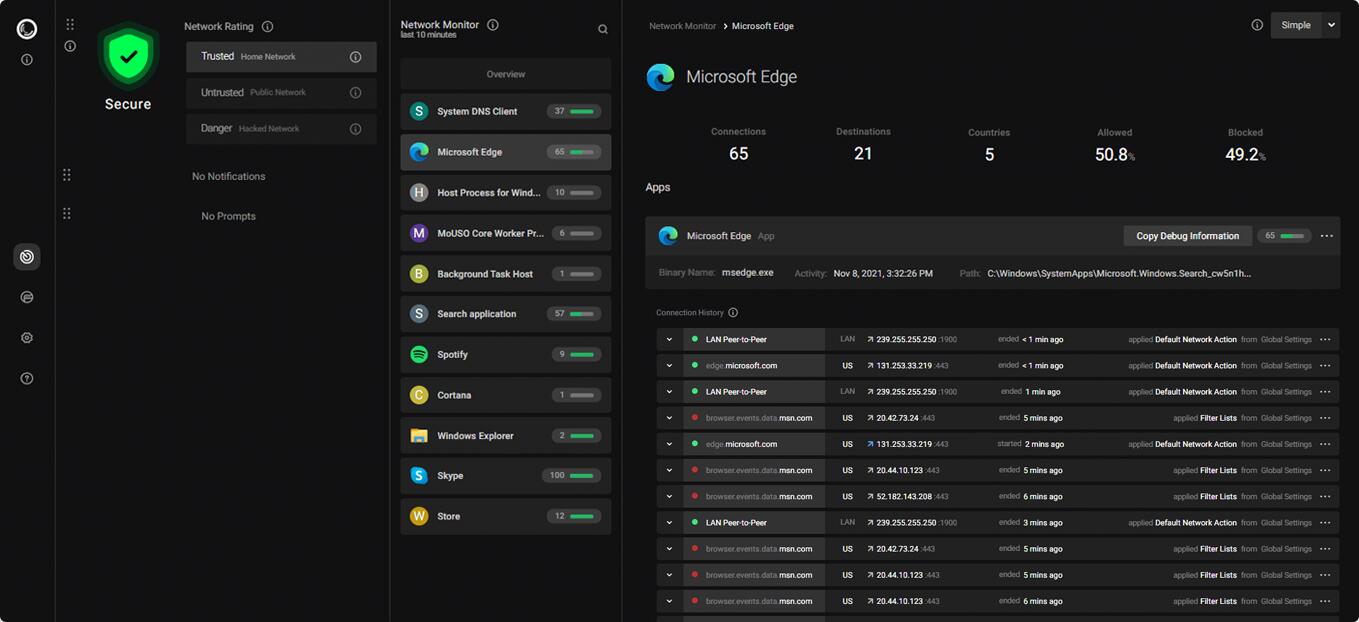Screen dimensions: 1359x622
Task: Click the info icon beside Connection History
Action: (733, 313)
